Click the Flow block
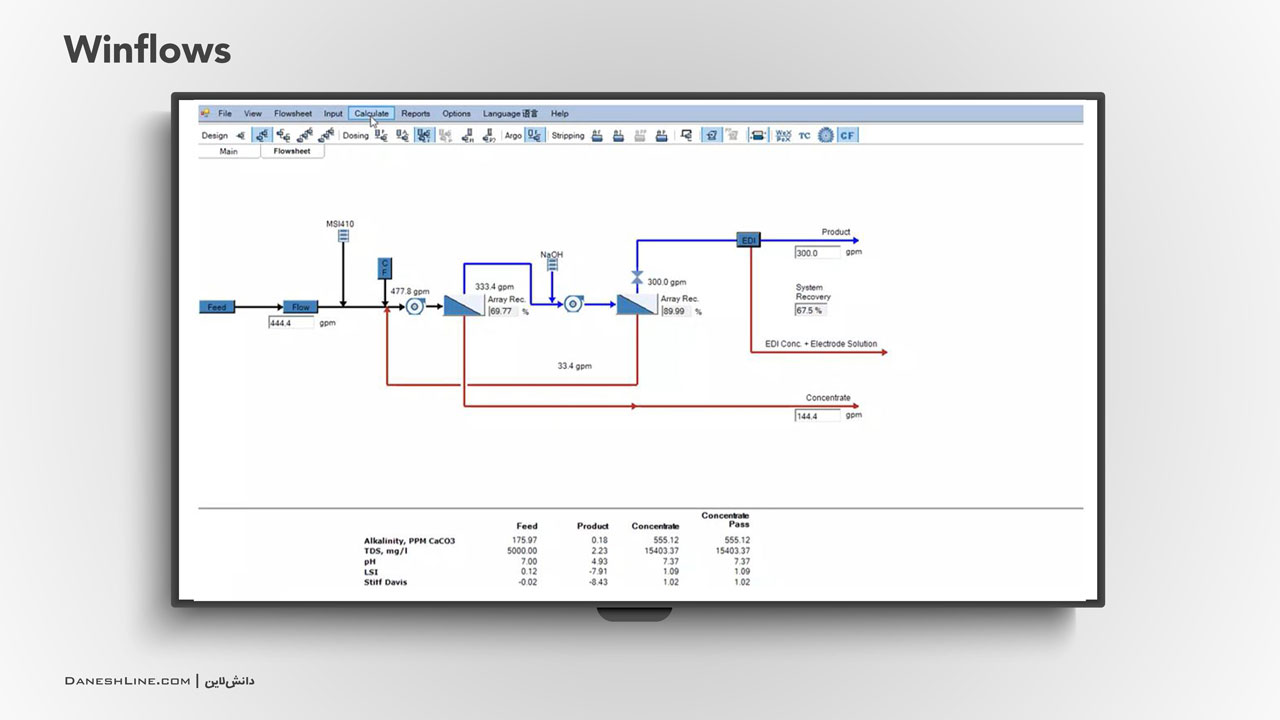This screenshot has height=720, width=1280. click(x=301, y=307)
